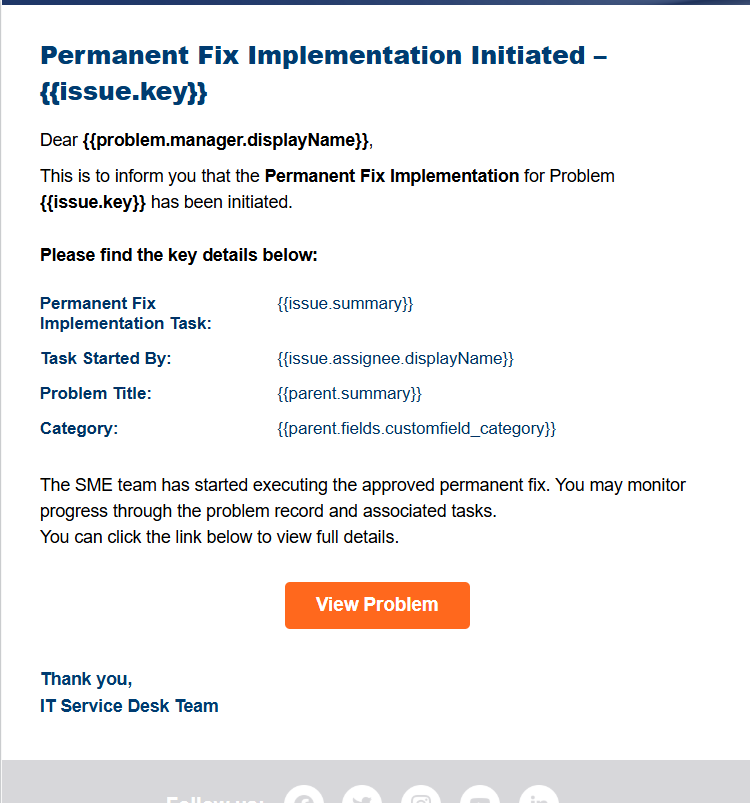Open the YouTube icon in footer
This screenshot has height=803, width=750.
(480, 798)
